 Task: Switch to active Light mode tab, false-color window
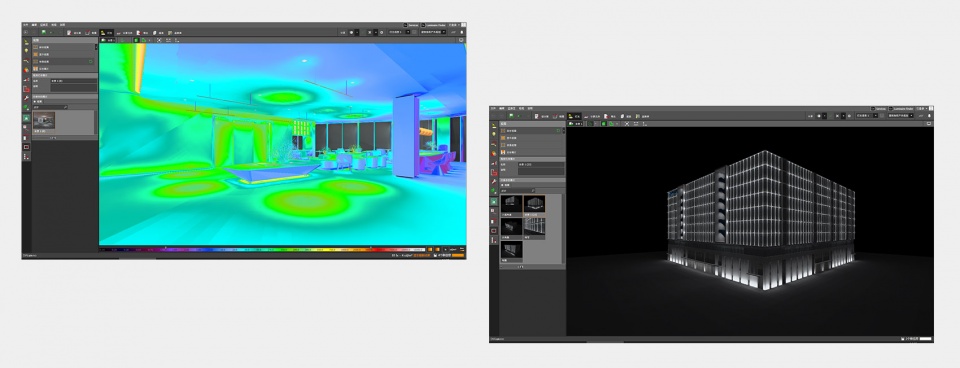pos(107,32)
